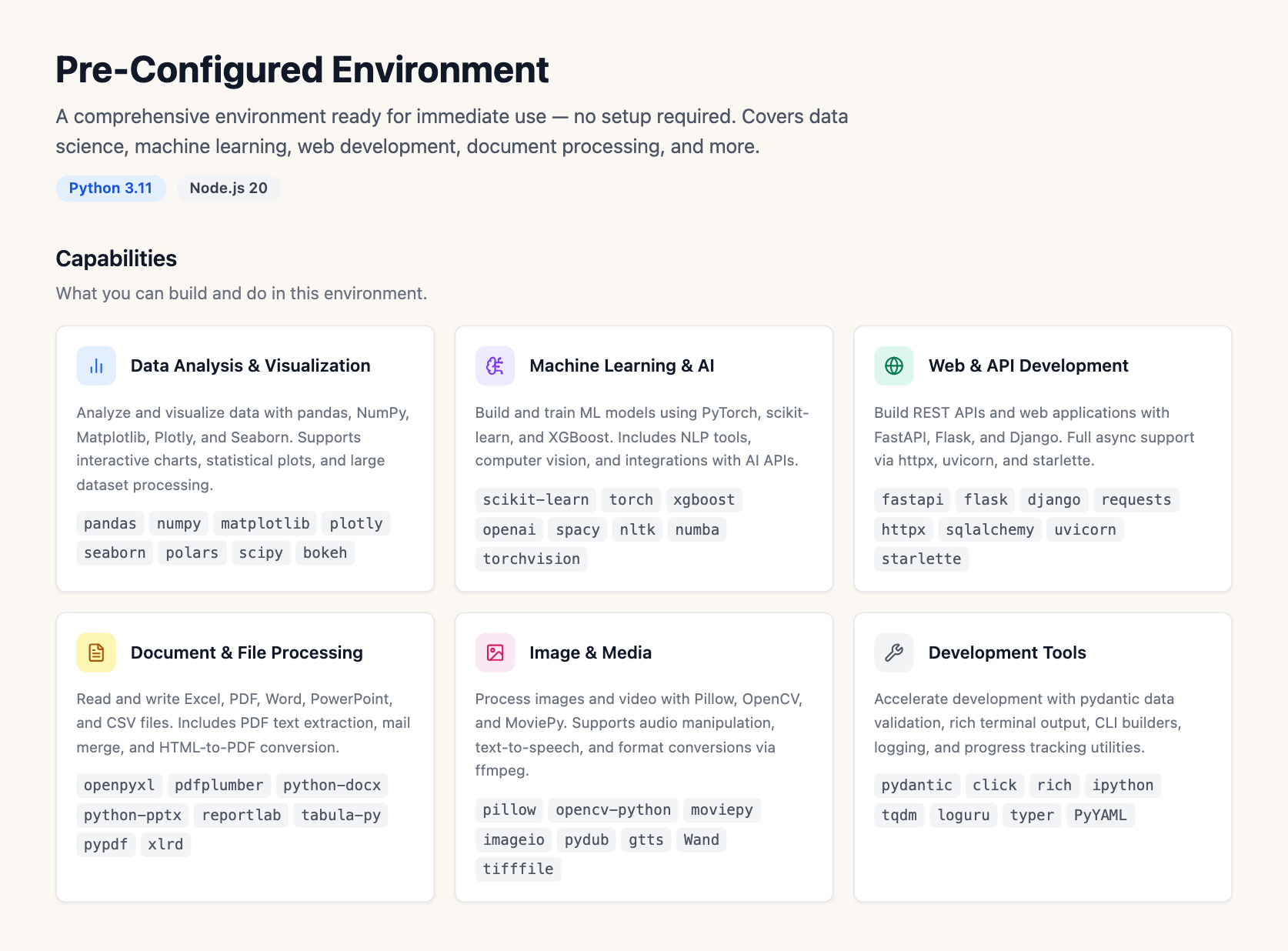This screenshot has height=951, width=1288.
Task: Click the torch package tag
Action: click(631, 499)
